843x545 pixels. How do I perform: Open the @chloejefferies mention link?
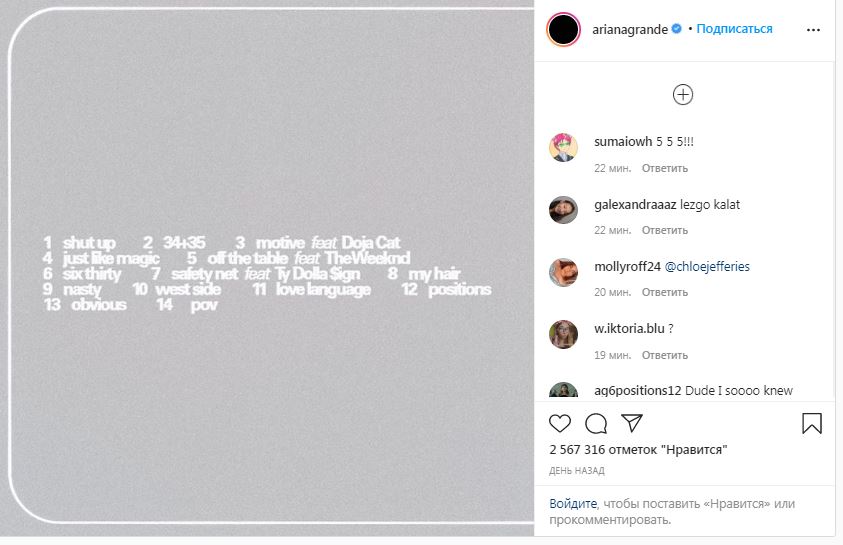coord(707,267)
